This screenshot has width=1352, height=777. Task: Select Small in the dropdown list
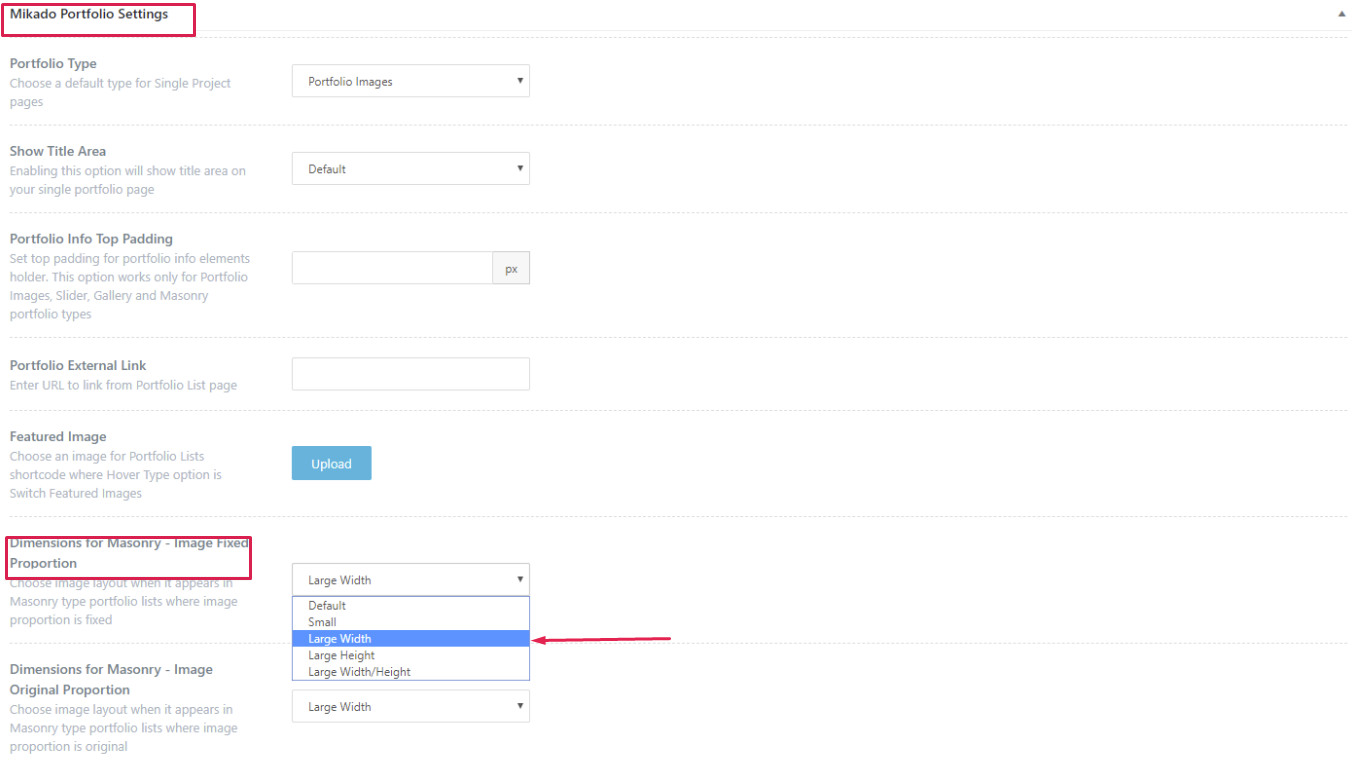coord(322,622)
